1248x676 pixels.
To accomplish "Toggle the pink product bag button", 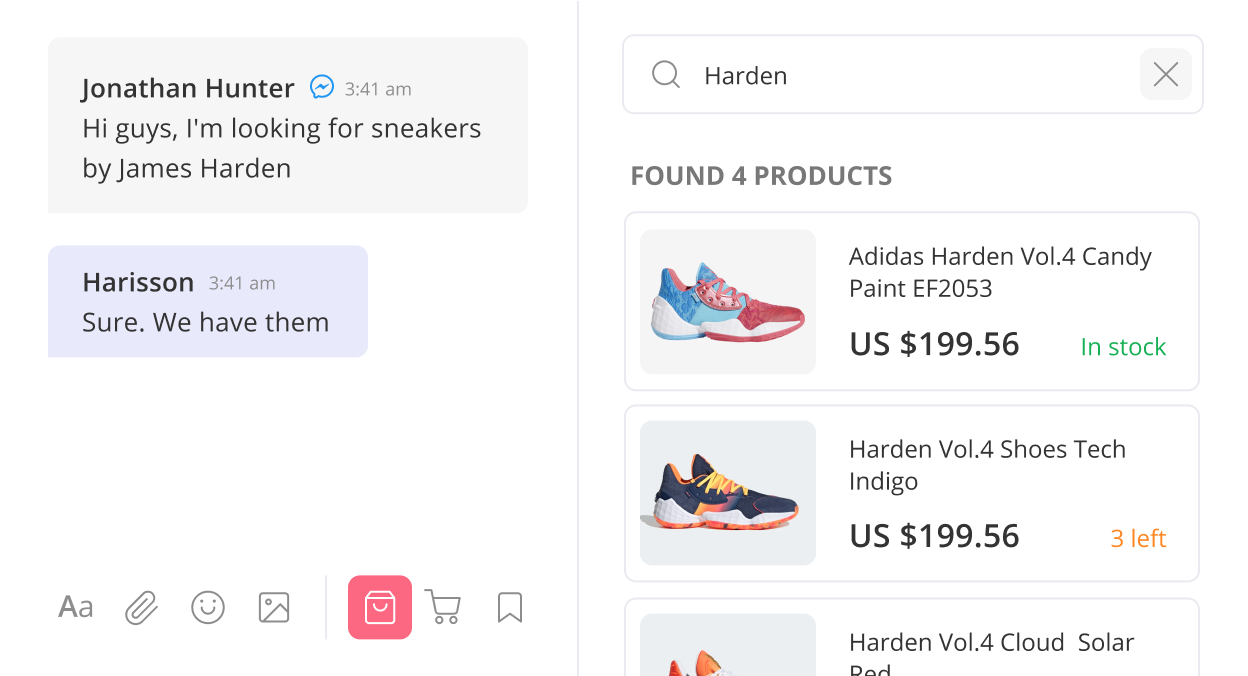I will [380, 607].
